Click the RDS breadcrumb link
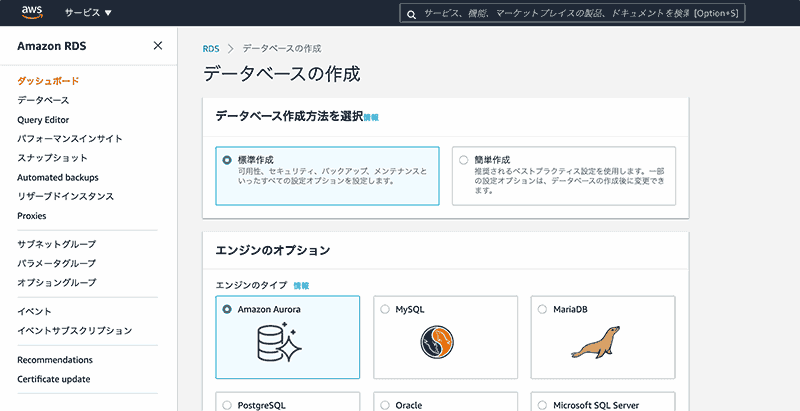This screenshot has width=800, height=411. [211, 48]
